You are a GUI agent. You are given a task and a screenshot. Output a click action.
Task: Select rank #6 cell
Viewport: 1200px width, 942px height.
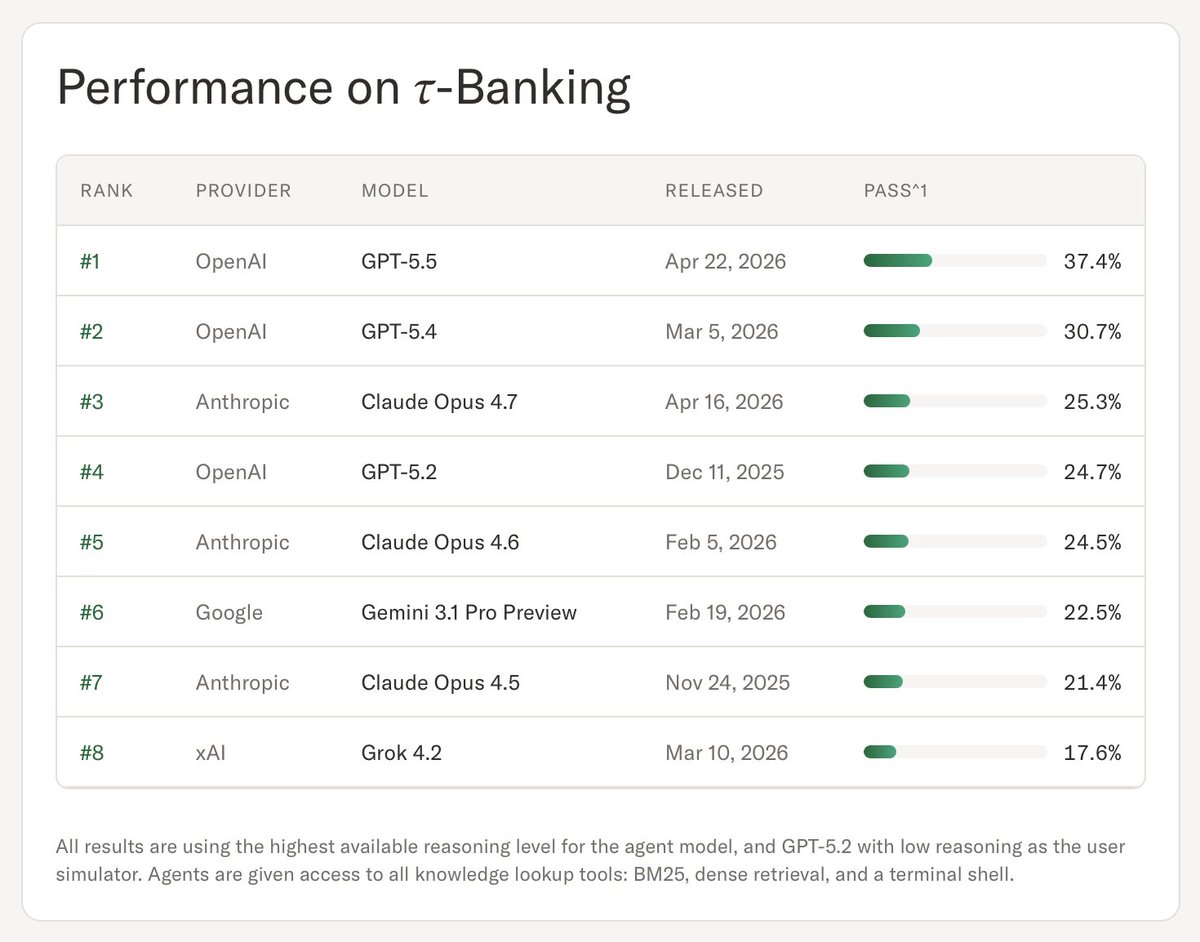92,612
